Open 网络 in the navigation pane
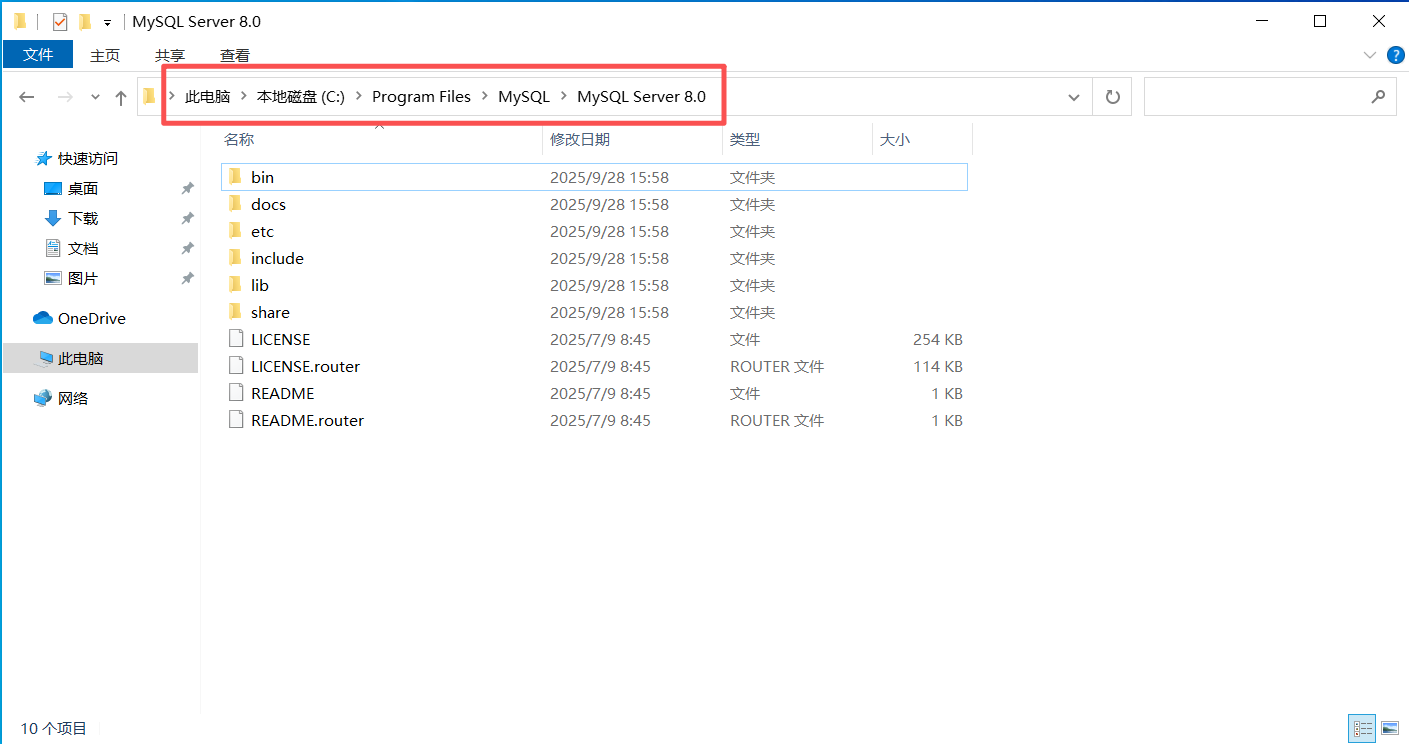 (73, 398)
